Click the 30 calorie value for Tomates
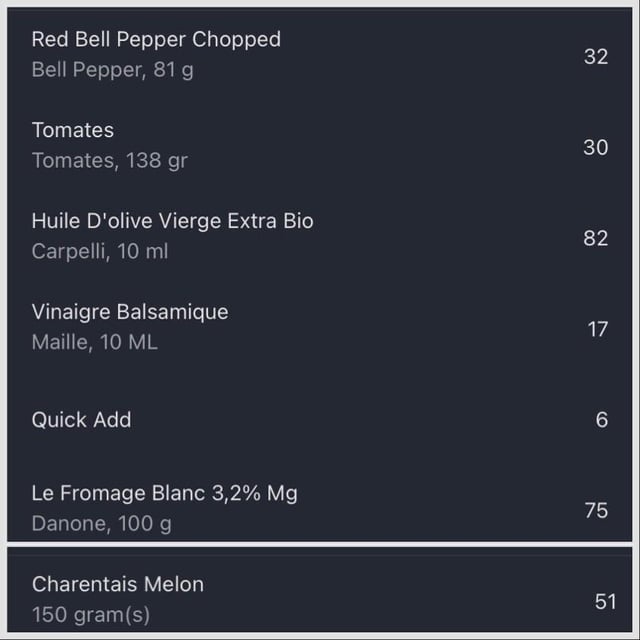The width and height of the screenshot is (640, 640). tap(596, 147)
